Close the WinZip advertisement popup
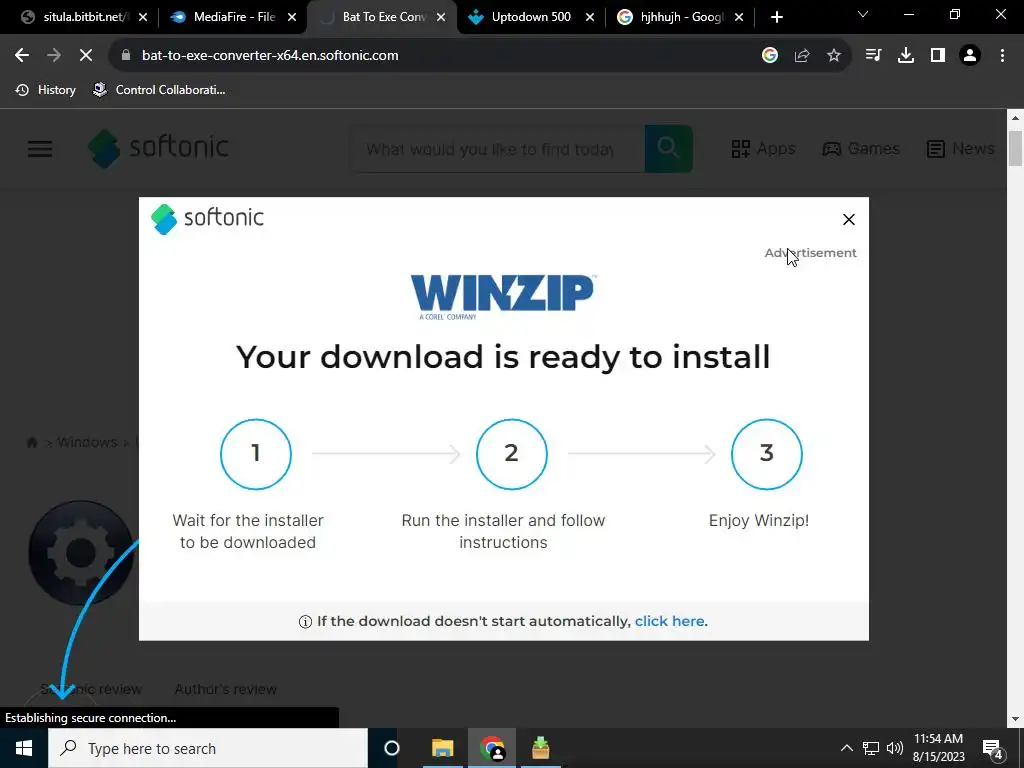This screenshot has width=1024, height=768. coord(848,219)
